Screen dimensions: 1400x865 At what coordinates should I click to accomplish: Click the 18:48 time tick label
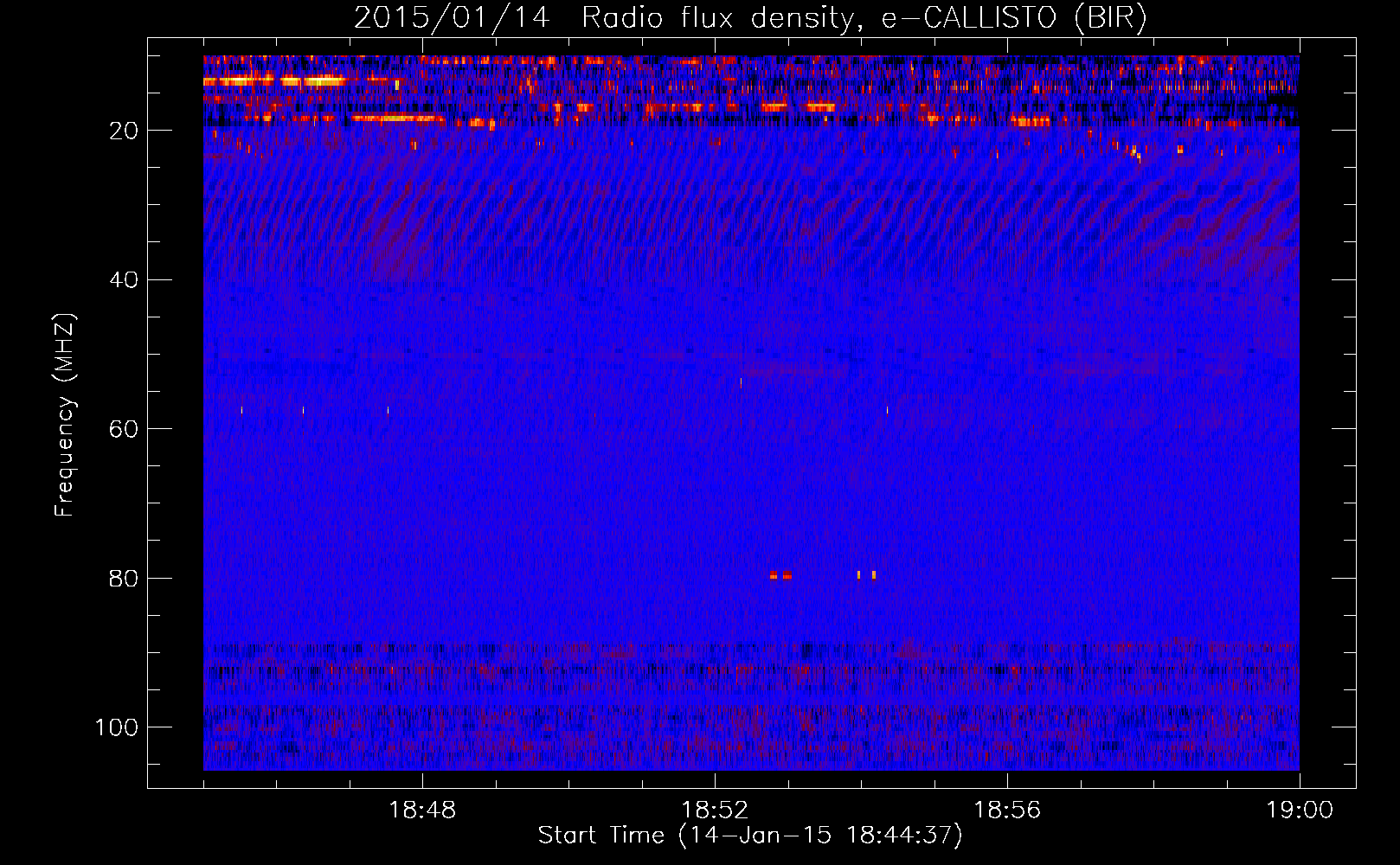422,811
